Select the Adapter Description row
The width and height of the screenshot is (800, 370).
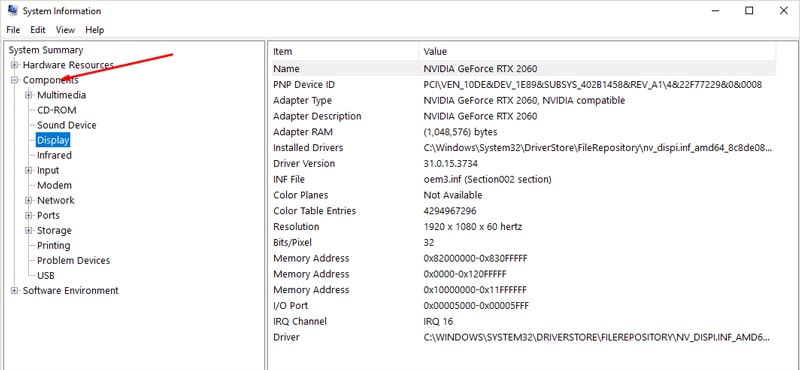pyautogui.click(x=522, y=116)
